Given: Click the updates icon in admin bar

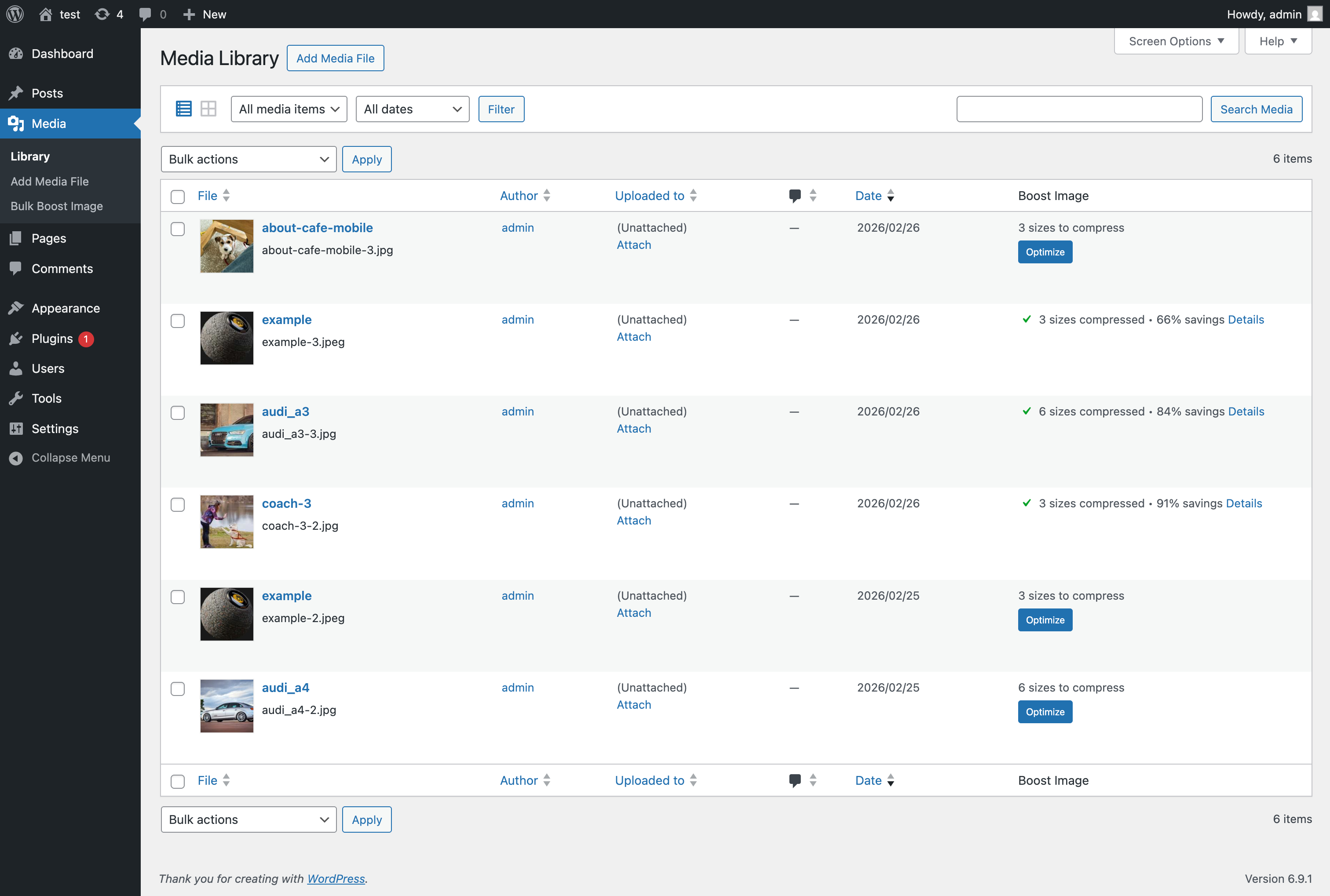Looking at the screenshot, I should 103,14.
